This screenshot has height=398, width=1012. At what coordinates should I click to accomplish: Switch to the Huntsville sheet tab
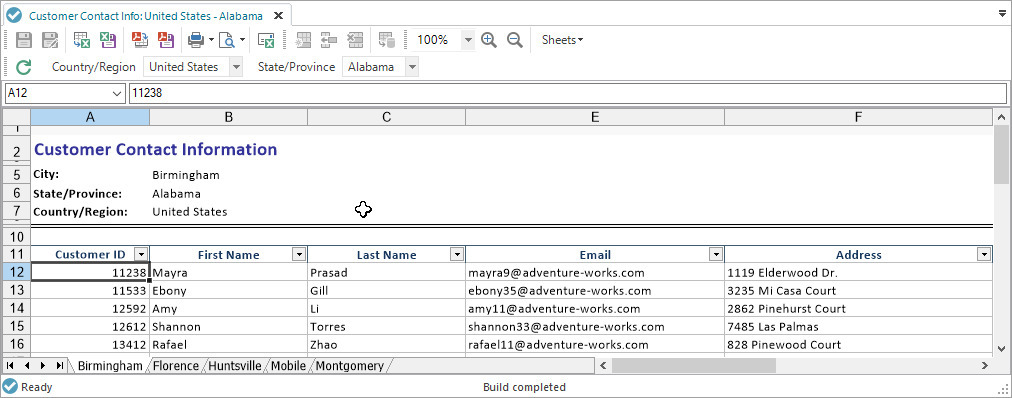(x=235, y=366)
